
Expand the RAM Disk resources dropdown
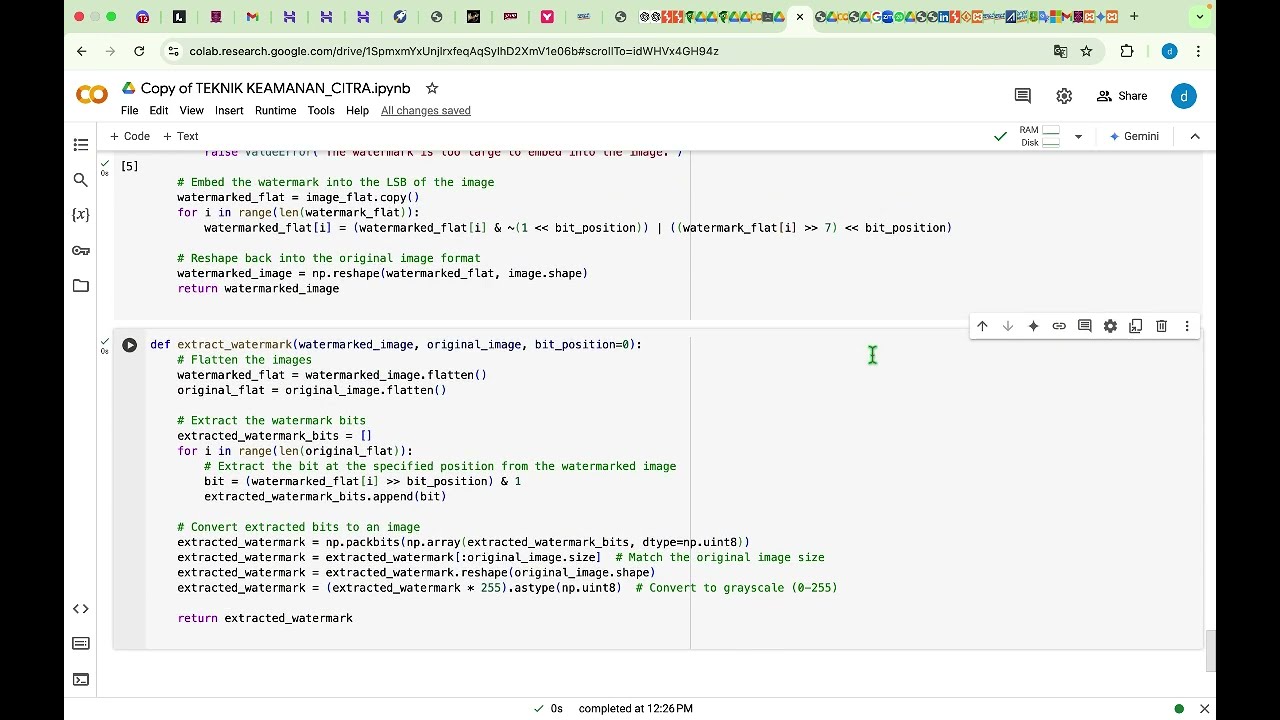pyautogui.click(x=1078, y=136)
